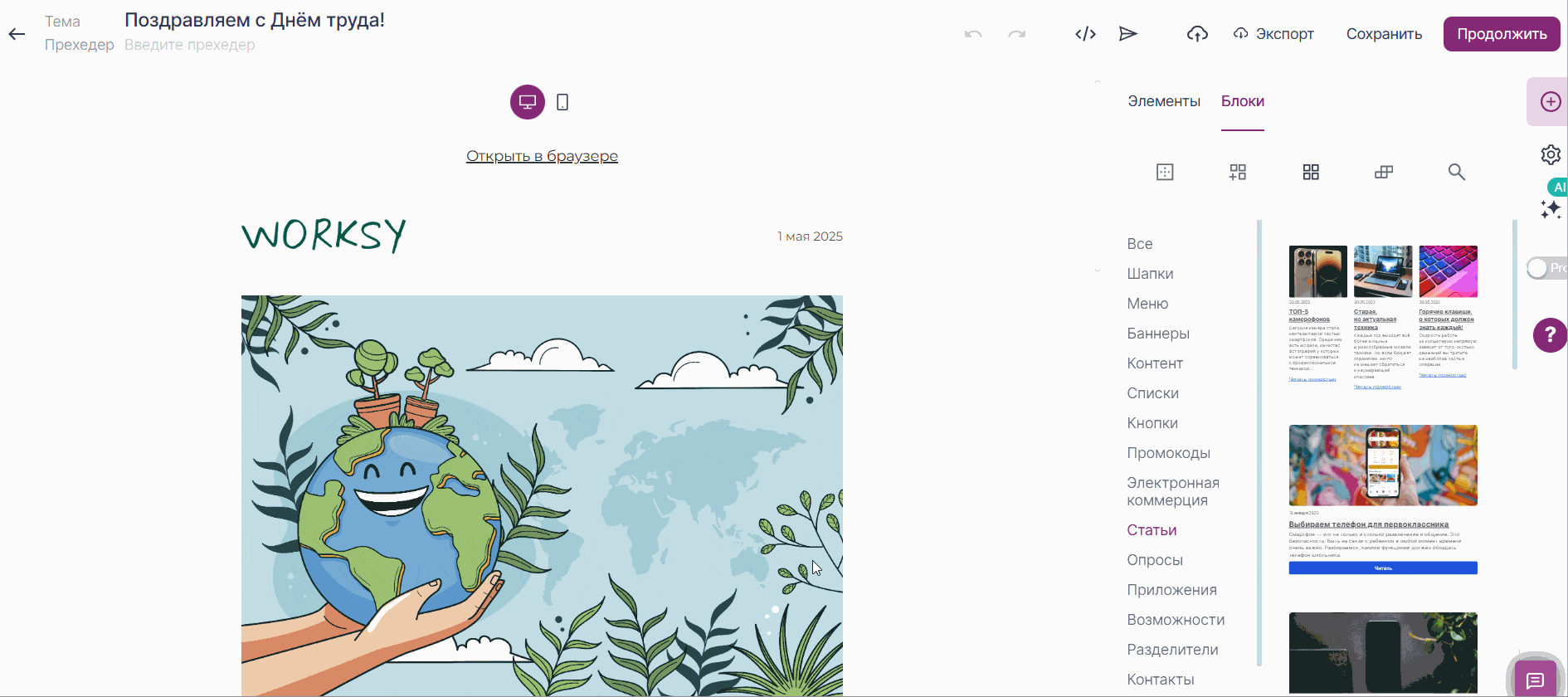The image size is (1568, 697).
Task: Open the settings gear icon
Action: (x=1550, y=154)
